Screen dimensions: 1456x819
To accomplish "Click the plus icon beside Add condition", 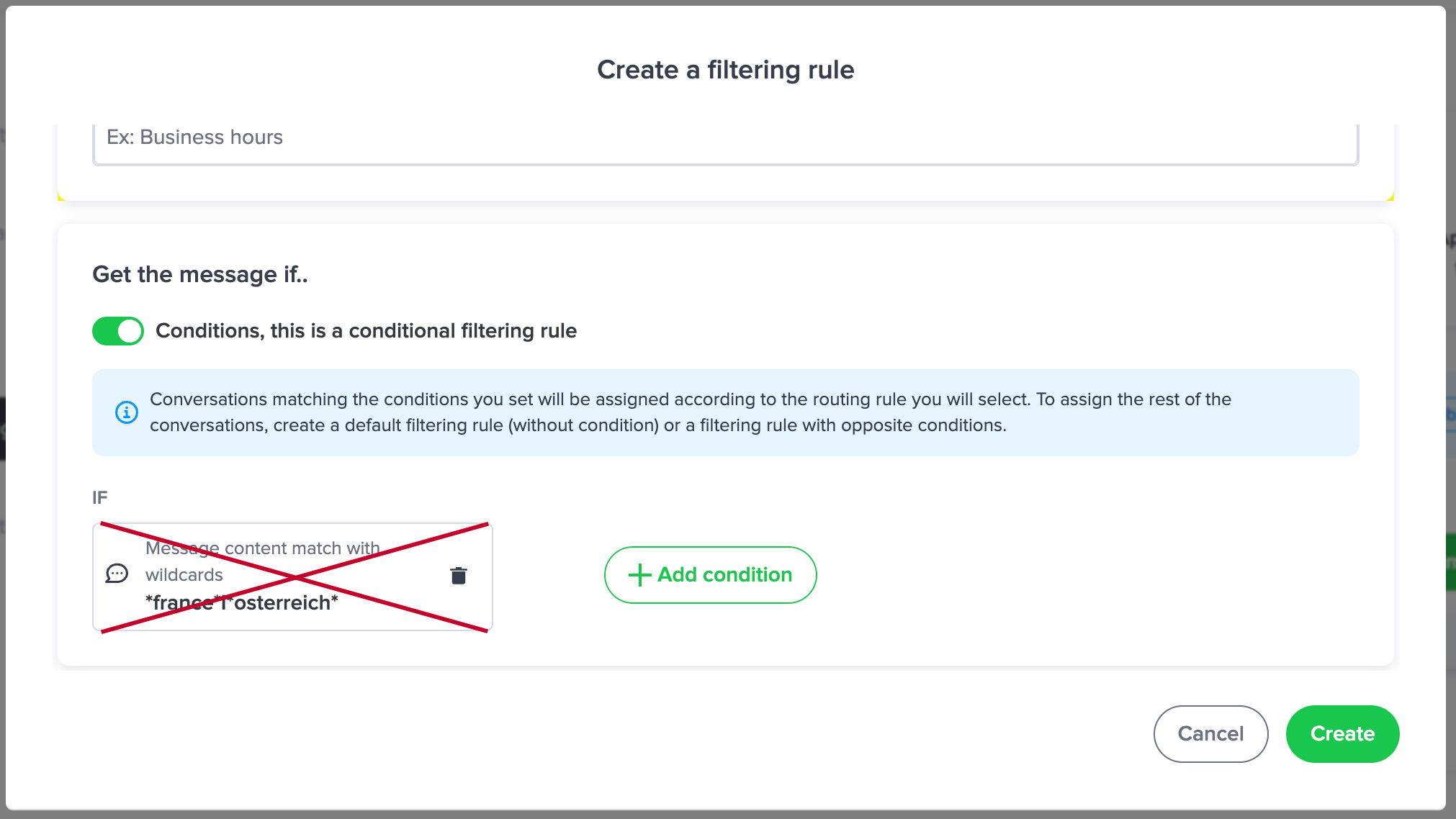I will coord(639,575).
